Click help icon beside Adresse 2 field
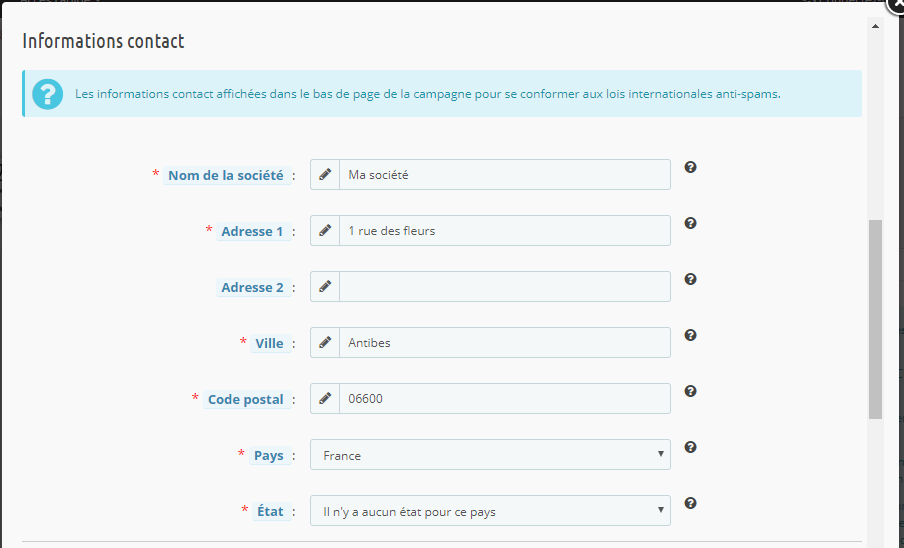Viewport: 904px width, 548px height. (x=690, y=279)
